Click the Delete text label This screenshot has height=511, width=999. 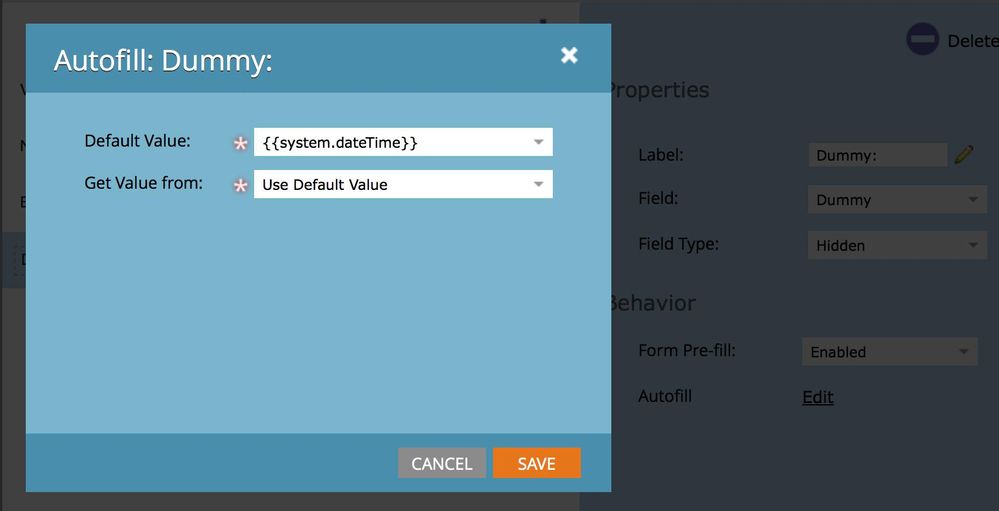[972, 41]
